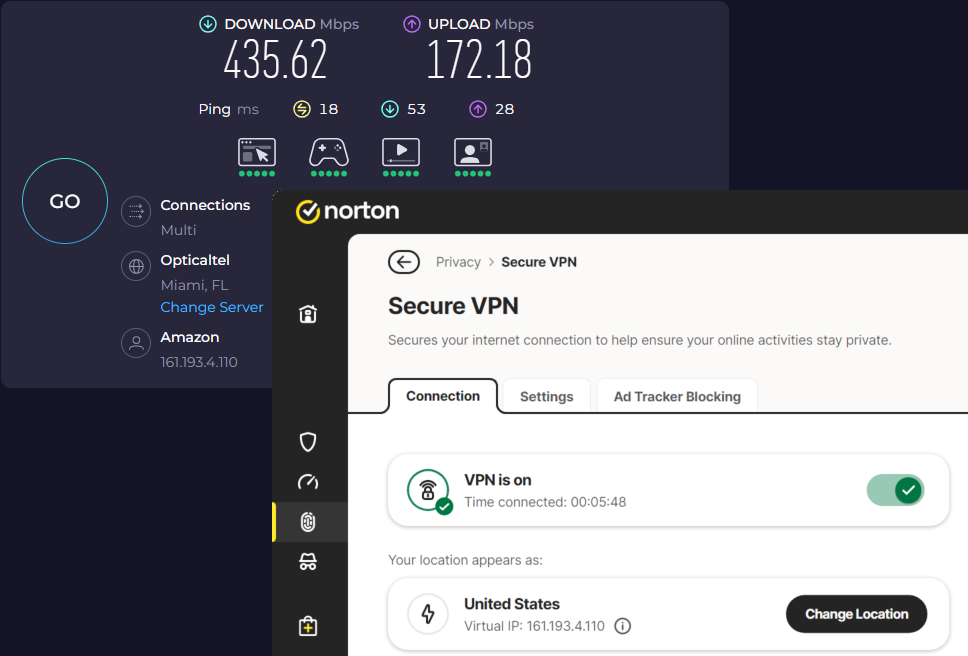The image size is (968, 656).
Task: Click the Secure VPN breadcrumb text
Action: click(539, 262)
